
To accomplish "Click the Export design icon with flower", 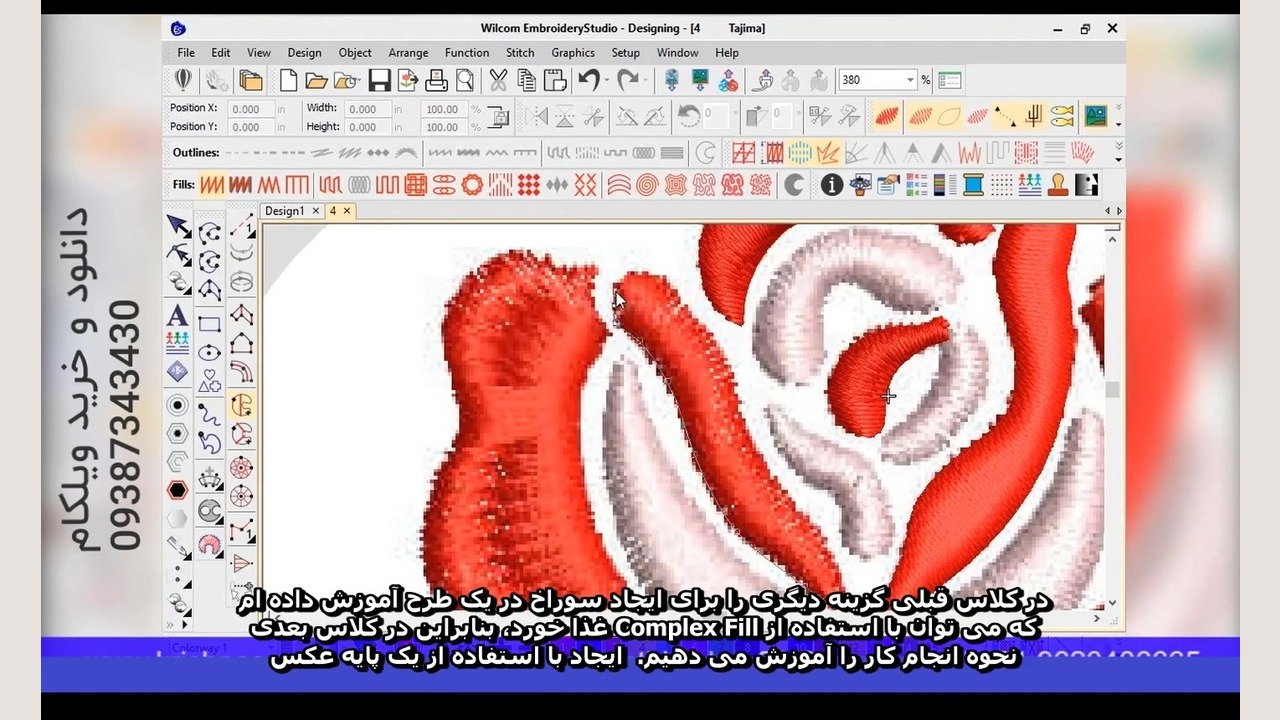I will pos(407,81).
